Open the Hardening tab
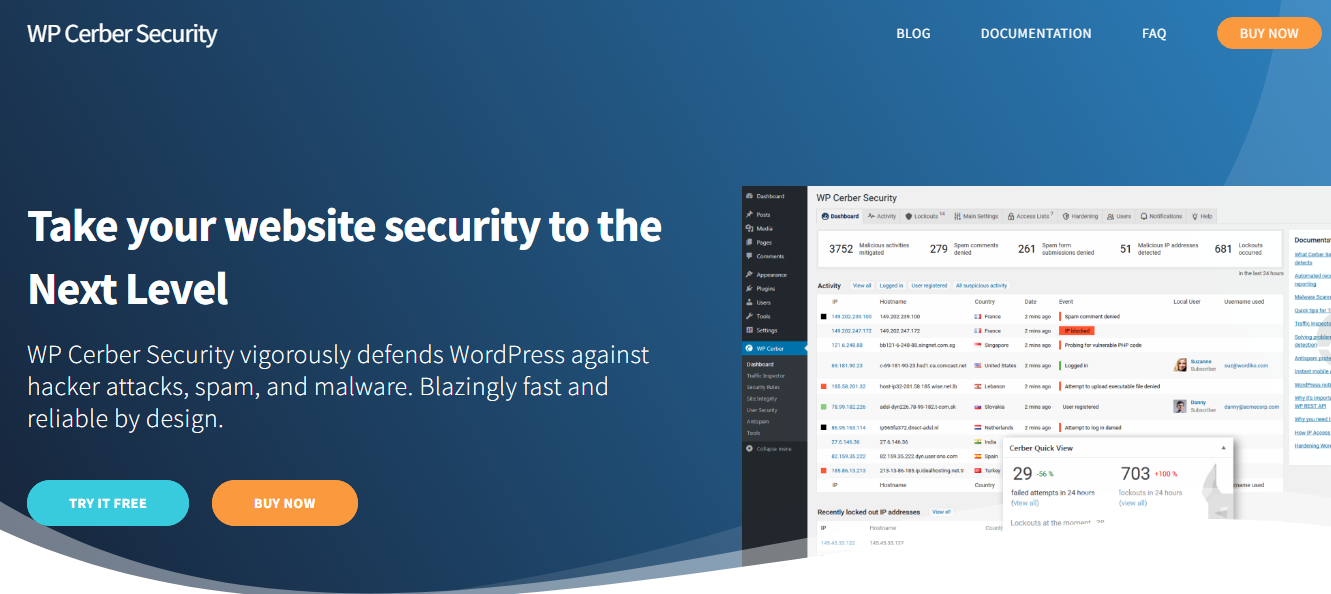Viewport: 1331px width, 594px height. click(1081, 216)
